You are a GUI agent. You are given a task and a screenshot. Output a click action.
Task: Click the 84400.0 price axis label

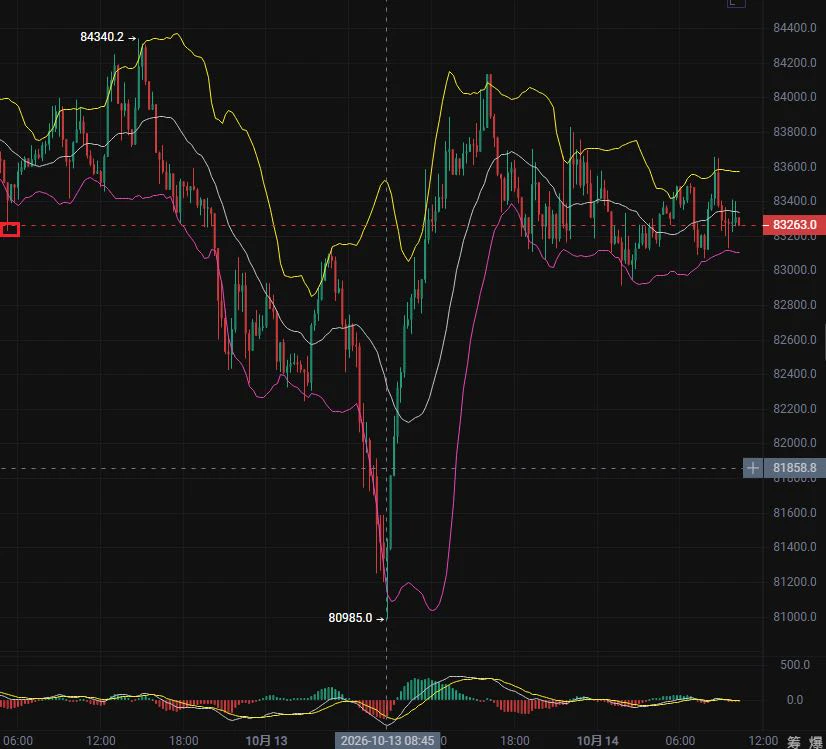pyautogui.click(x=794, y=28)
